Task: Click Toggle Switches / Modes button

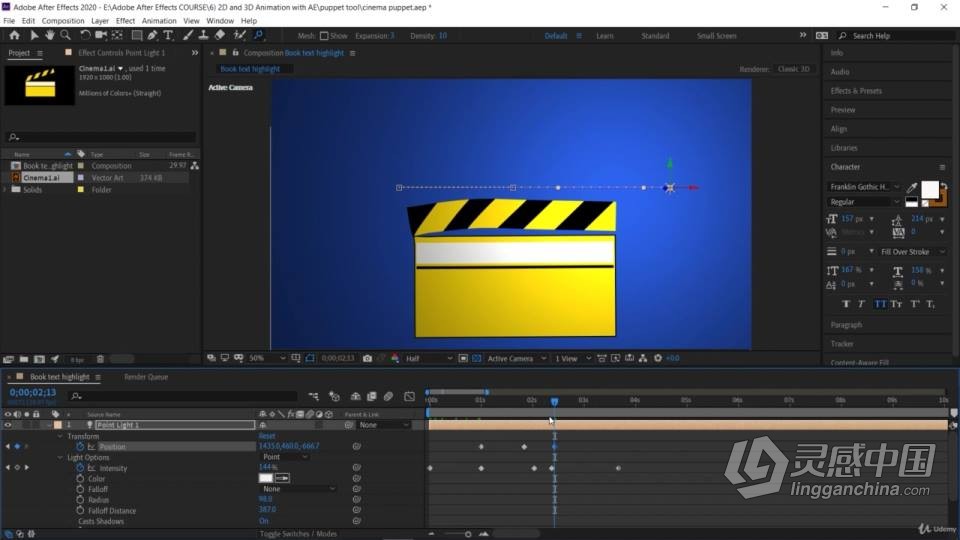Action: (298, 534)
